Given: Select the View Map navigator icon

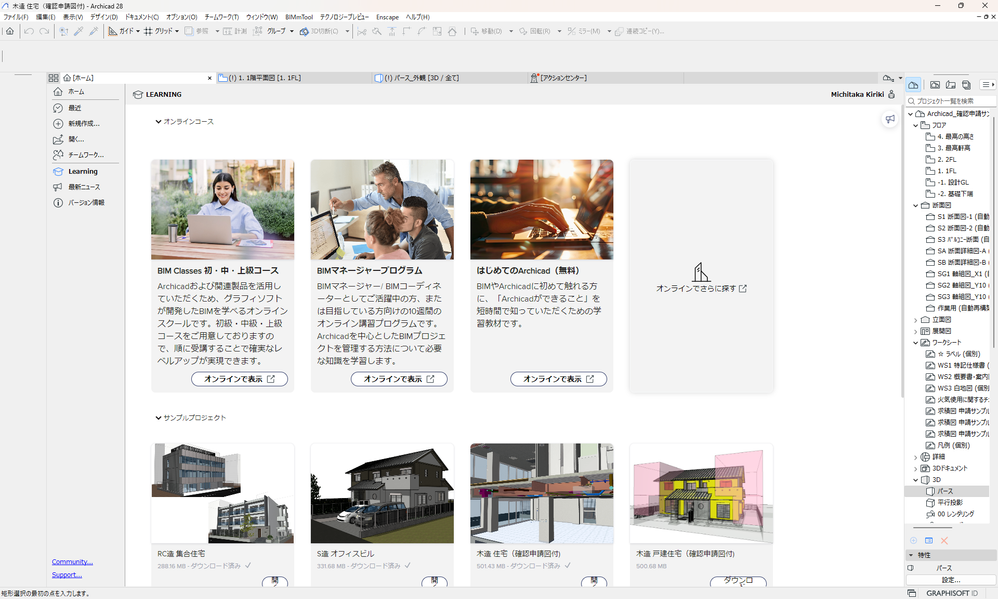Looking at the screenshot, I should tap(934, 85).
